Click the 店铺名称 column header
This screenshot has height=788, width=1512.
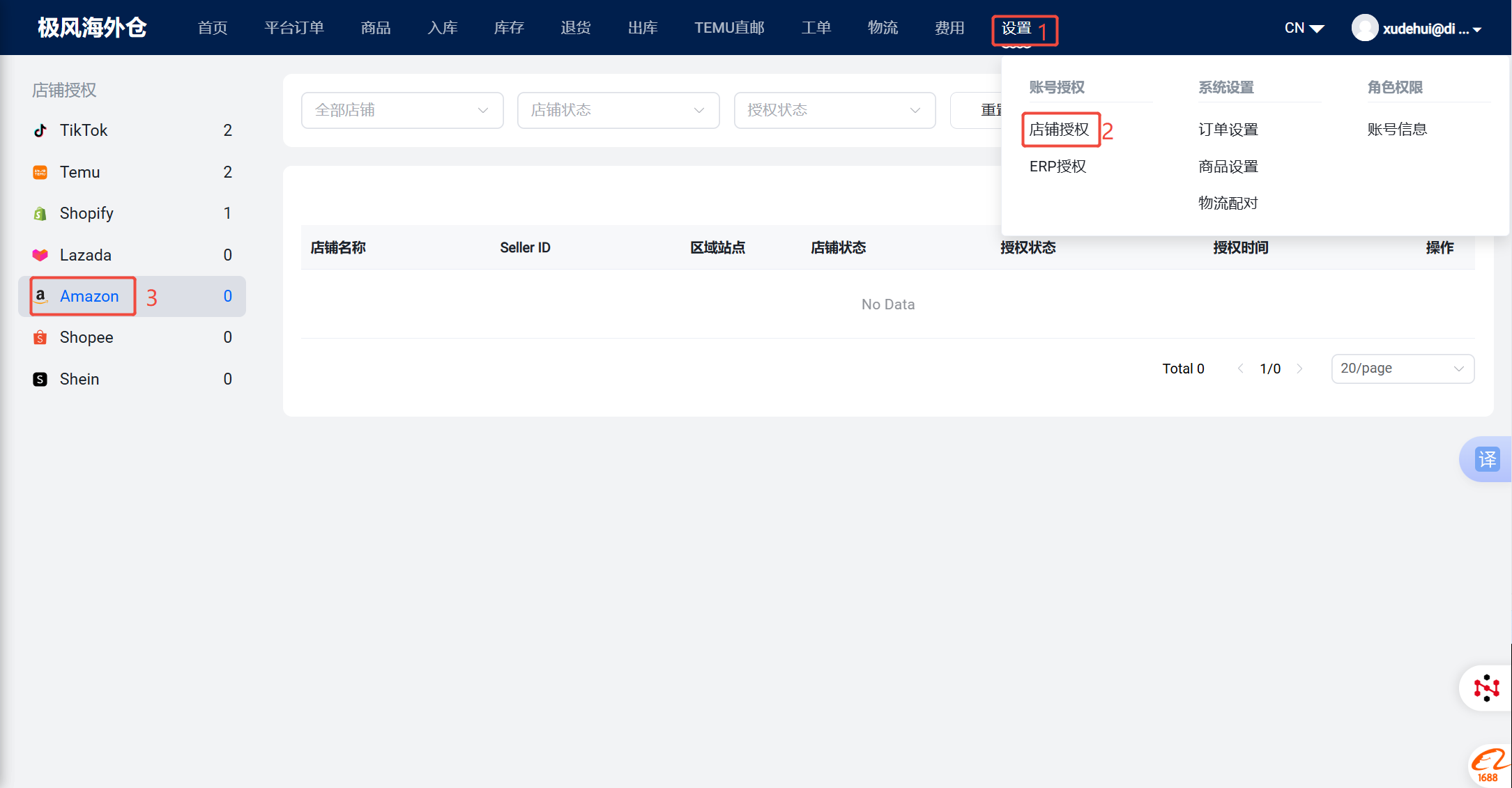(338, 247)
